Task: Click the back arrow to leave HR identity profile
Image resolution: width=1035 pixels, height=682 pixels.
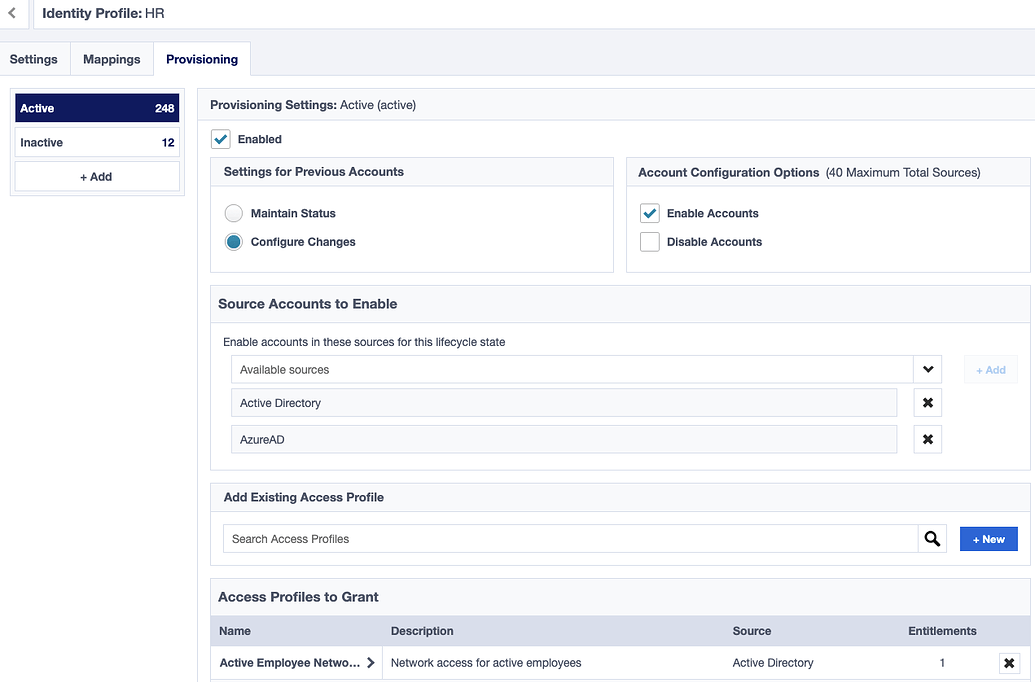Action: [x=11, y=14]
